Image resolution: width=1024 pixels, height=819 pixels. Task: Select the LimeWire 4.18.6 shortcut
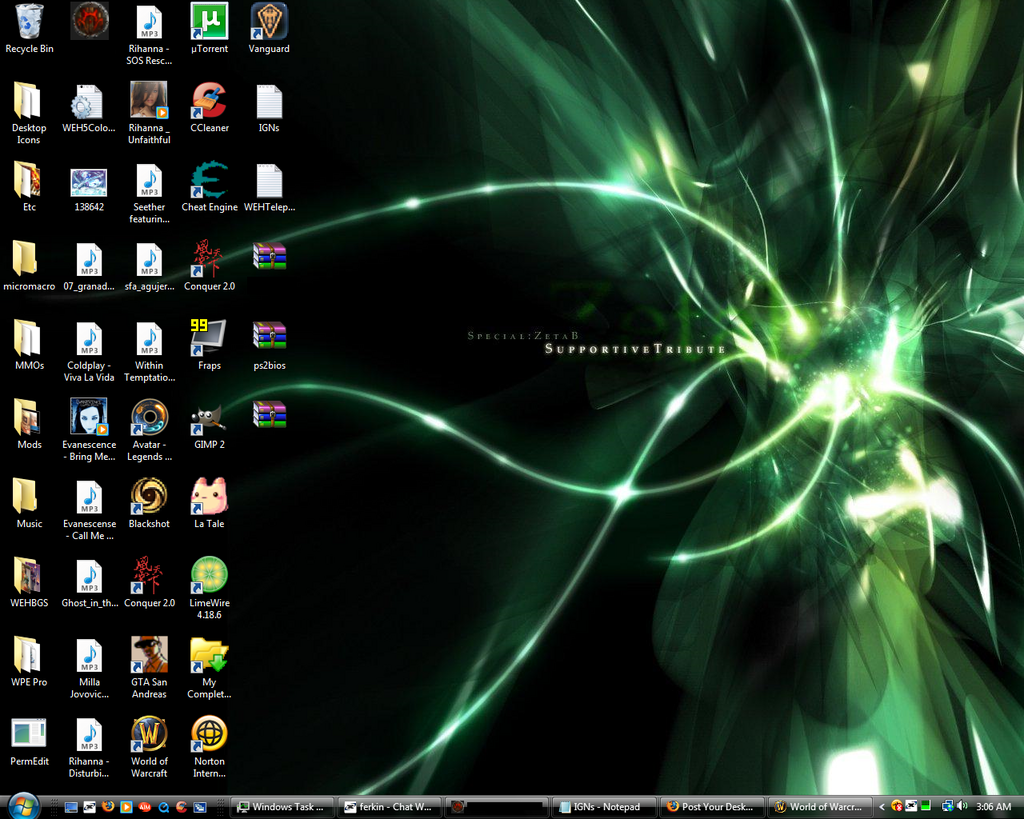209,576
